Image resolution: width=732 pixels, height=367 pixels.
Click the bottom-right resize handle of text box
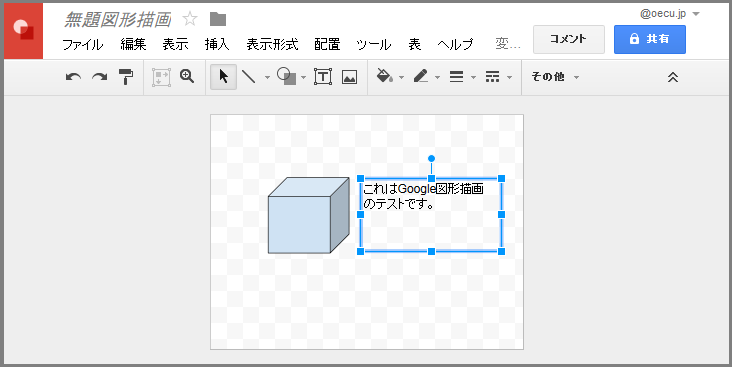(x=501, y=252)
